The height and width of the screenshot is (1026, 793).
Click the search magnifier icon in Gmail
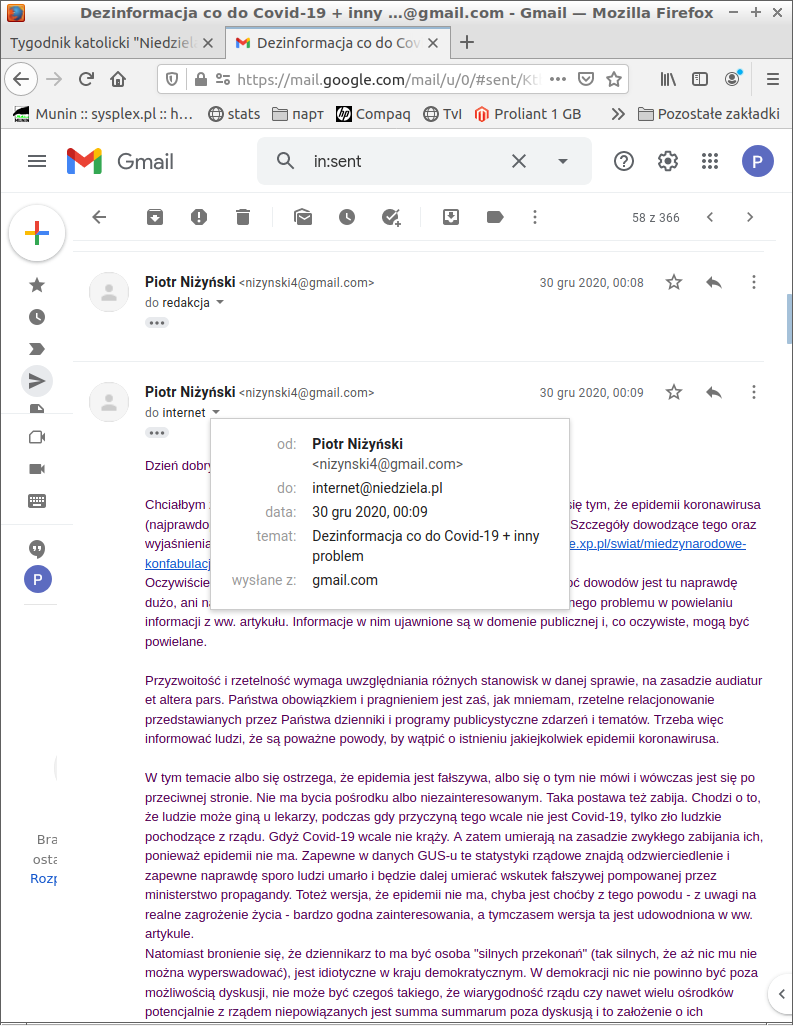tap(285, 161)
